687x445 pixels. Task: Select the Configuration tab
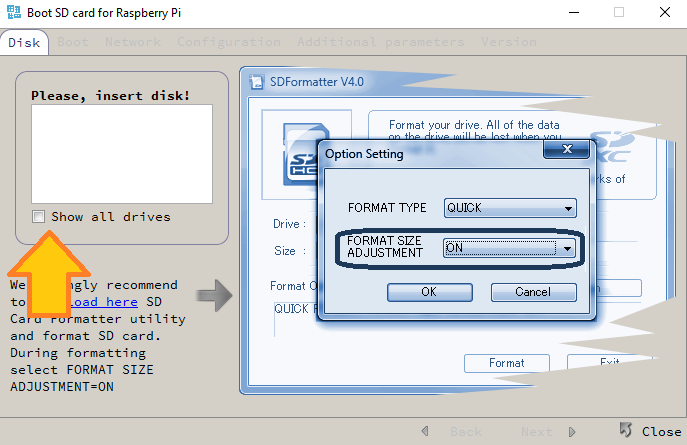(229, 42)
